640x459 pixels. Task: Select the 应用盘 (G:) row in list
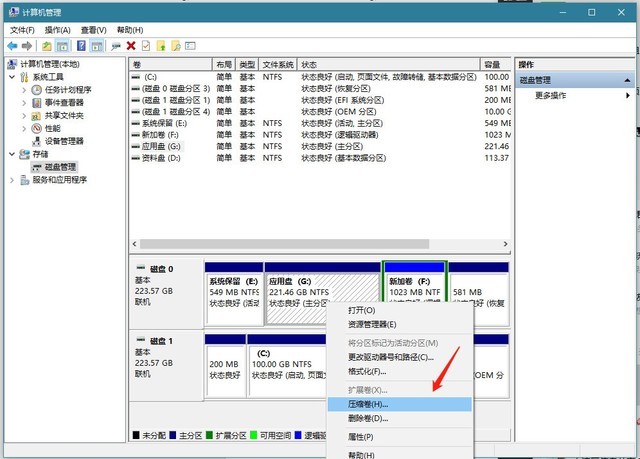320,146
